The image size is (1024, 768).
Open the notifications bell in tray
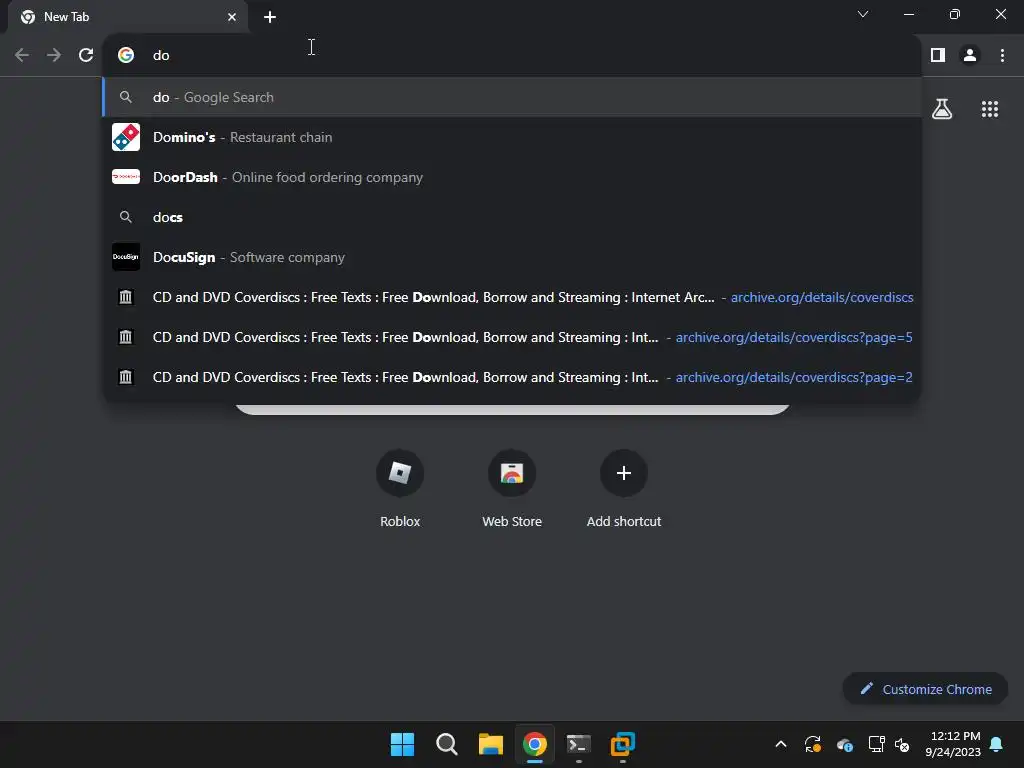(996, 744)
